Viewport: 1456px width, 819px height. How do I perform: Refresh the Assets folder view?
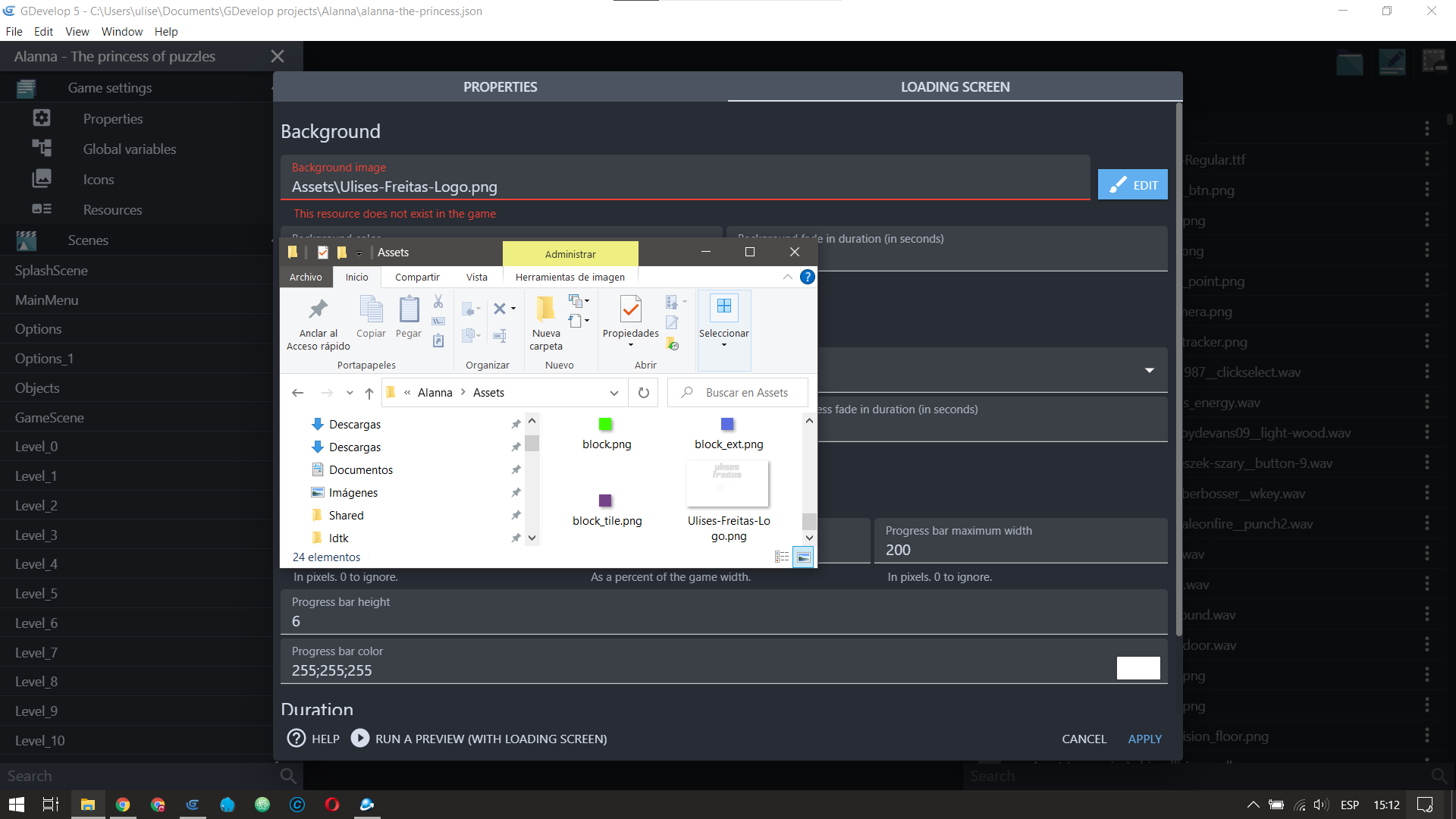point(644,393)
